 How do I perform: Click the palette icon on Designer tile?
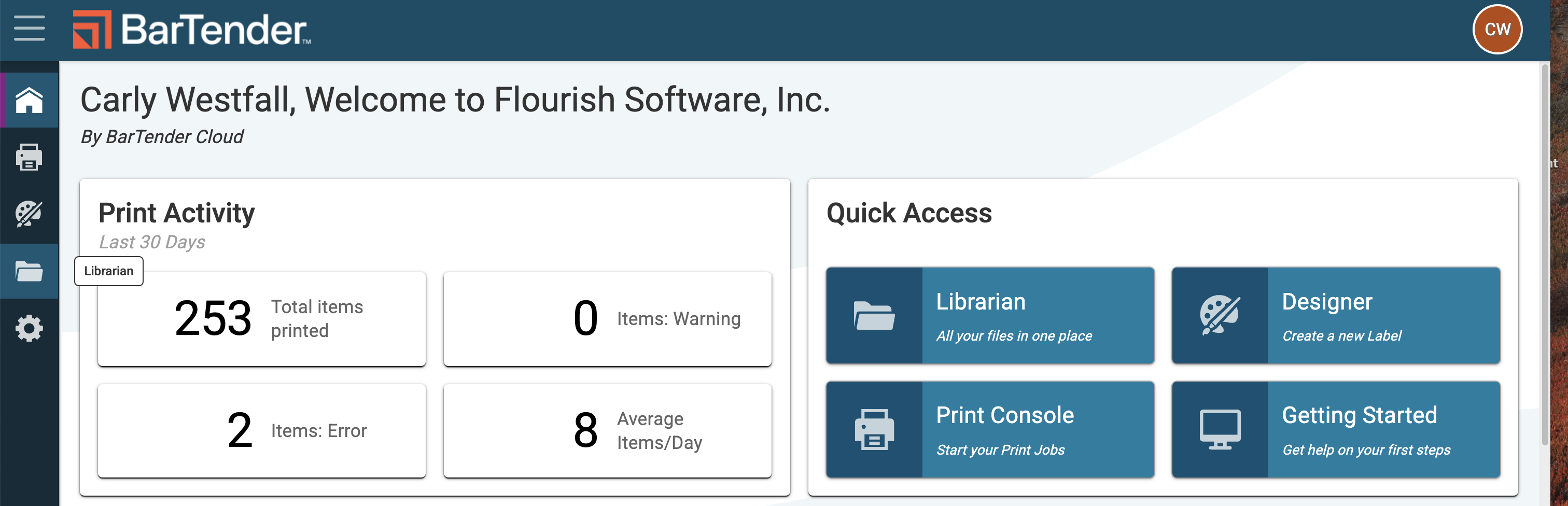point(1219,315)
